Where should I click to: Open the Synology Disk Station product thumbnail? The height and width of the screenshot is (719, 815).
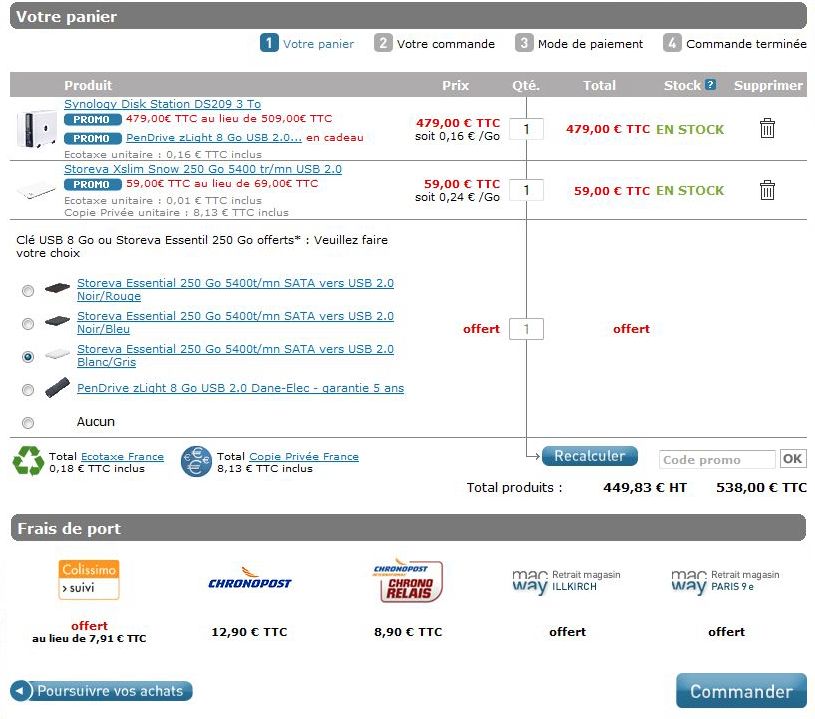(x=36, y=129)
